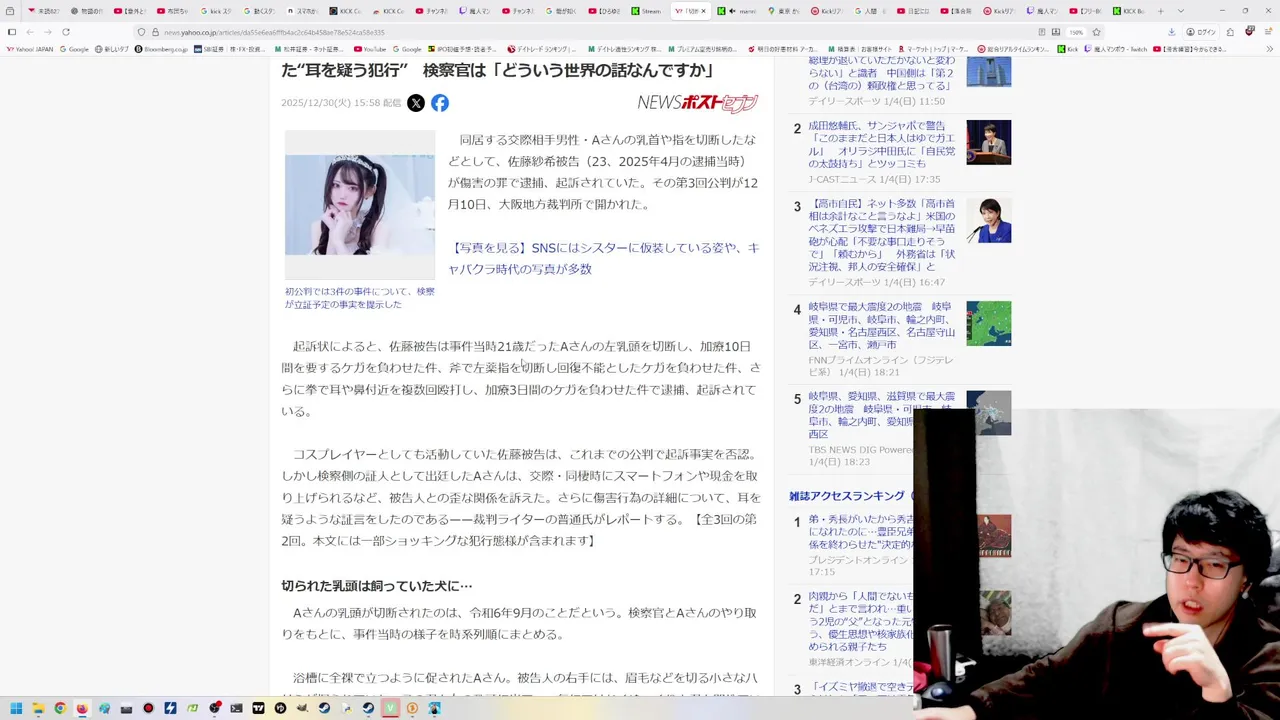
Task: Share article via Facebook icon
Action: 440,103
